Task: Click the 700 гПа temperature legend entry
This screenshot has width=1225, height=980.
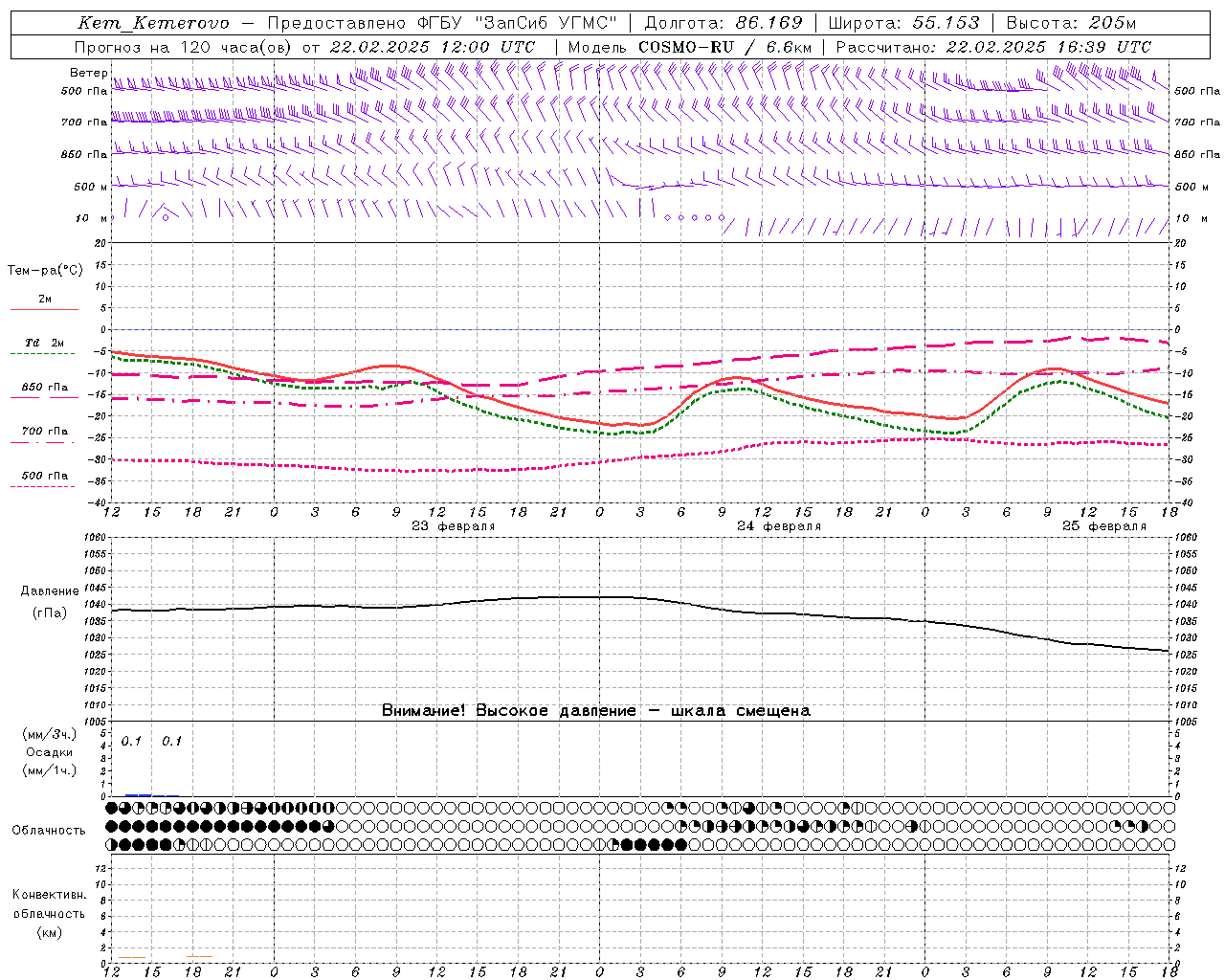Action: (44, 432)
